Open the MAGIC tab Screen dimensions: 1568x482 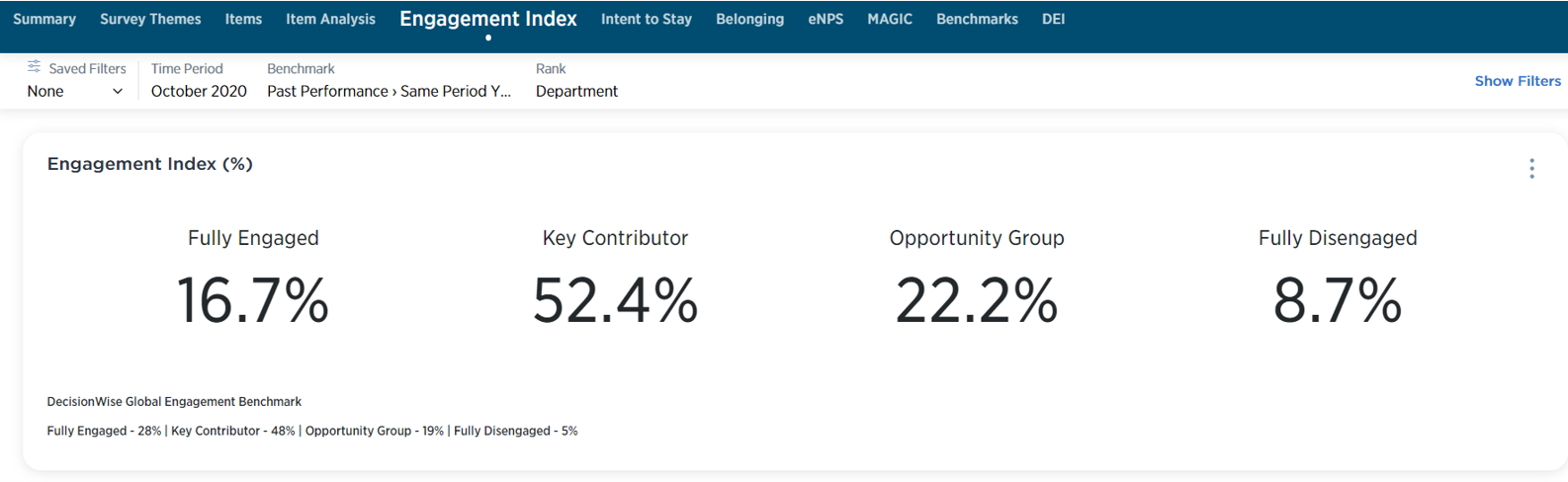(890, 20)
